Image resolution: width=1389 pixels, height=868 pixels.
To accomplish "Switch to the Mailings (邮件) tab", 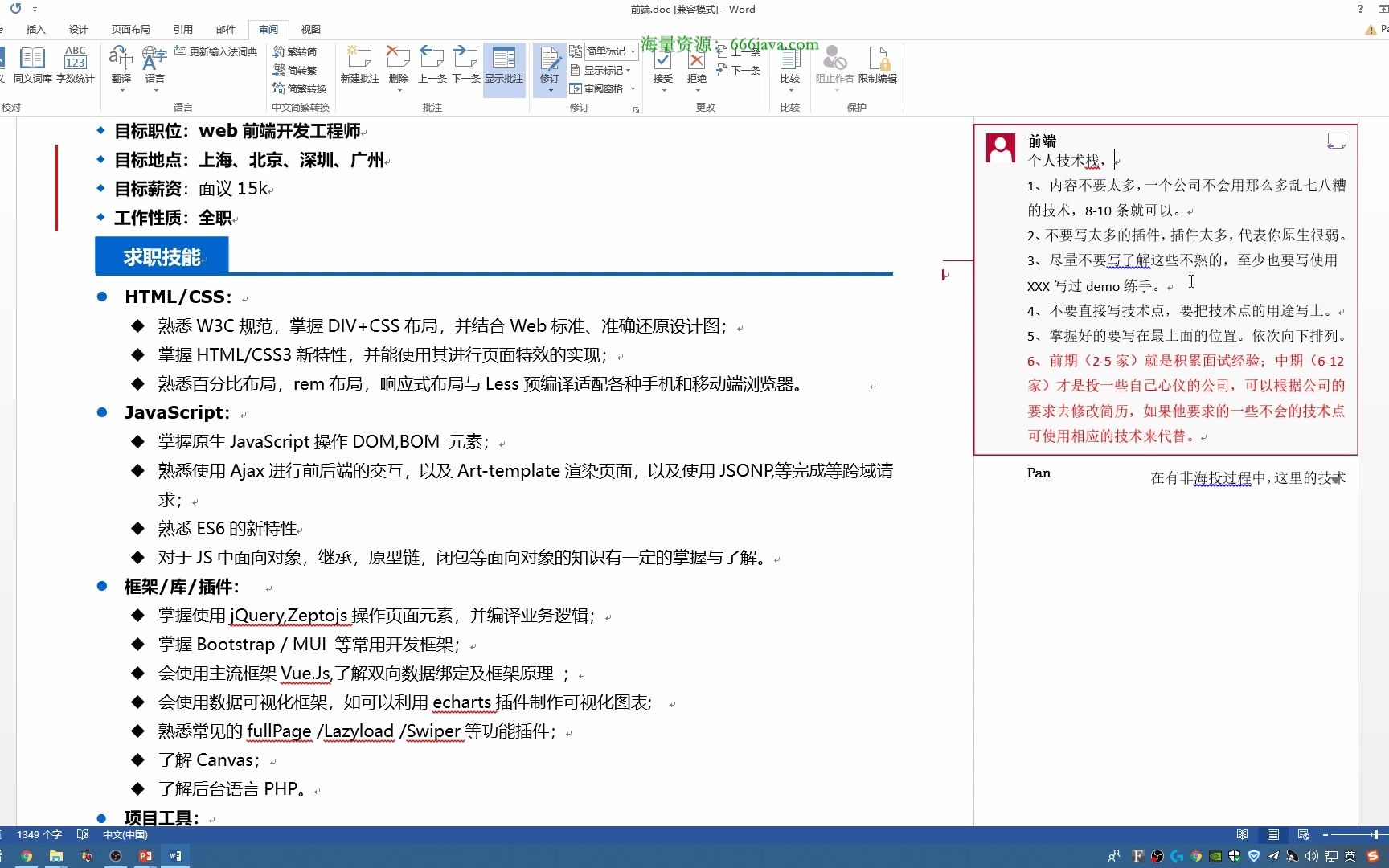I will (226, 29).
